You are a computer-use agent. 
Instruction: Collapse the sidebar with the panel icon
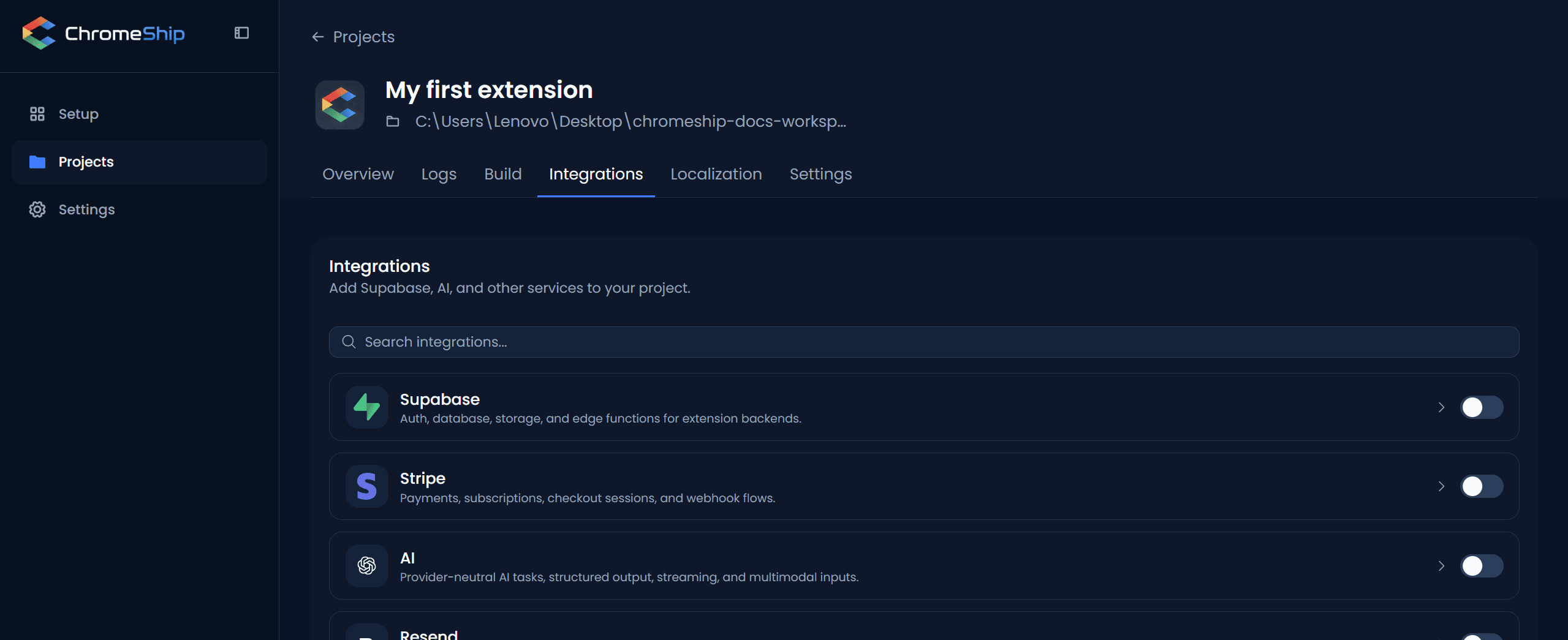pyautogui.click(x=241, y=33)
